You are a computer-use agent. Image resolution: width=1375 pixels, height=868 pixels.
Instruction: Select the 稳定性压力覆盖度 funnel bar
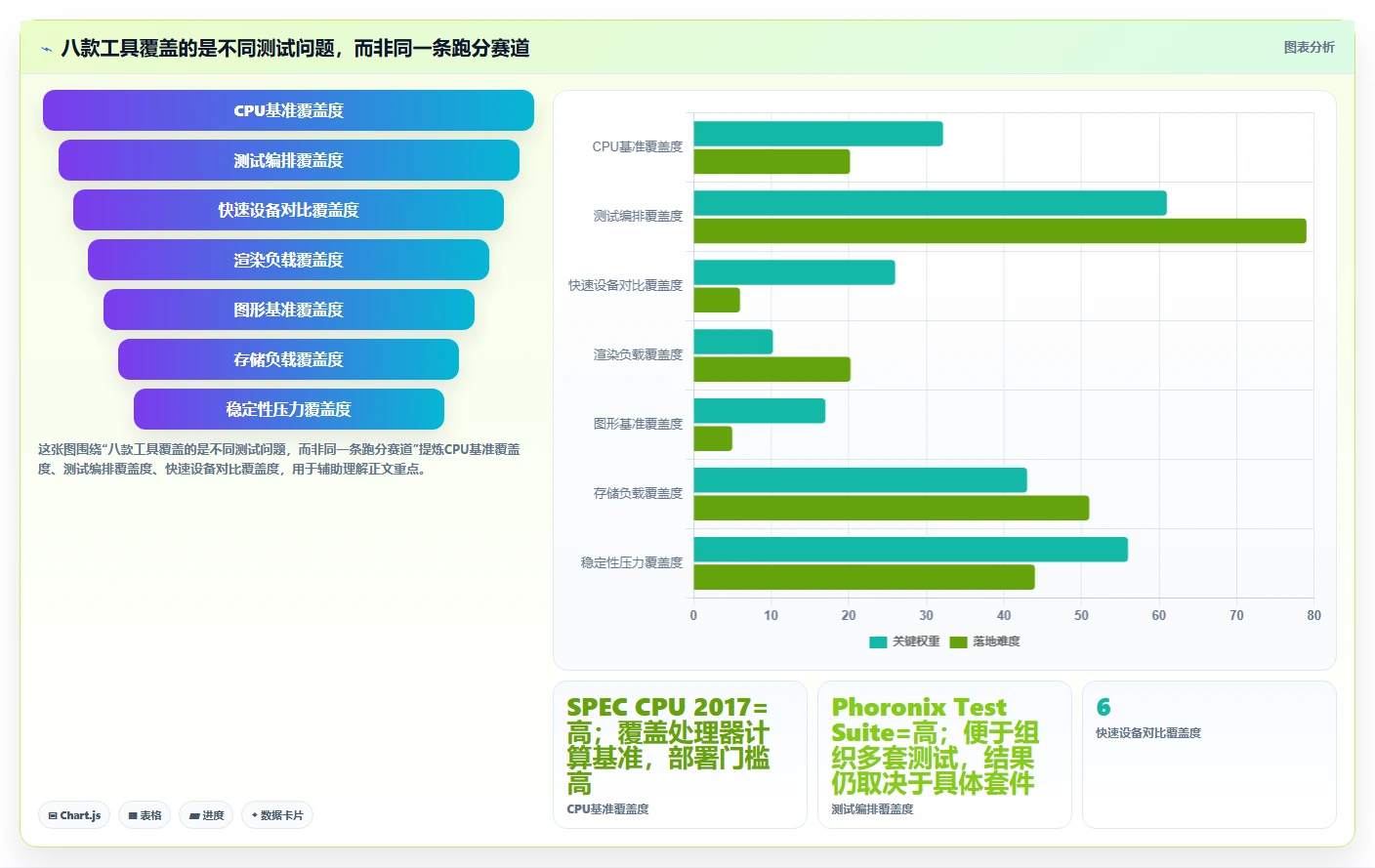[288, 409]
